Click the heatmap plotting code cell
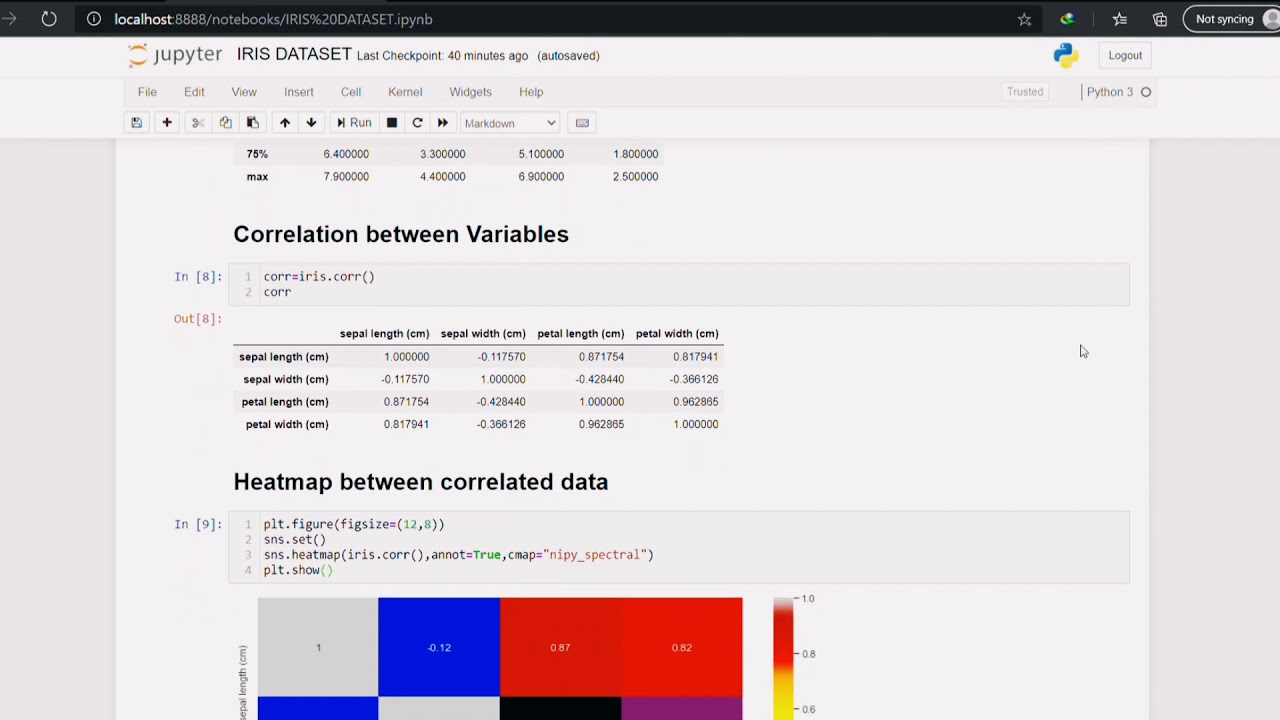 [679, 547]
